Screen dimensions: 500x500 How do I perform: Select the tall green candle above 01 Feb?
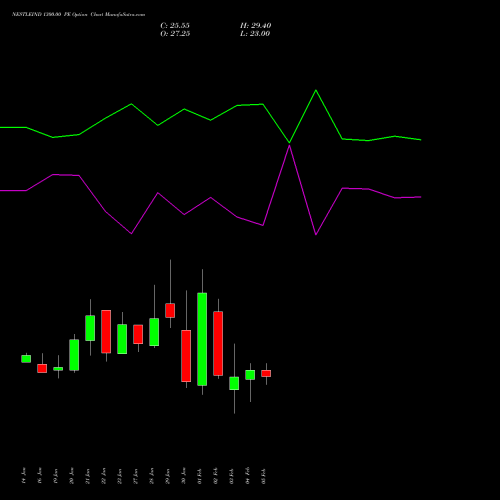coord(202,339)
